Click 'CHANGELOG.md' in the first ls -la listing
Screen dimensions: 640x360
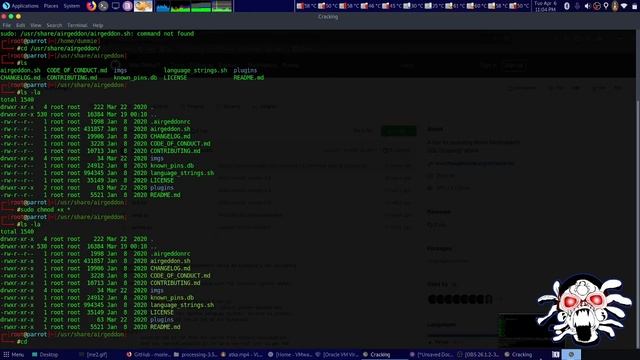pos(170,136)
